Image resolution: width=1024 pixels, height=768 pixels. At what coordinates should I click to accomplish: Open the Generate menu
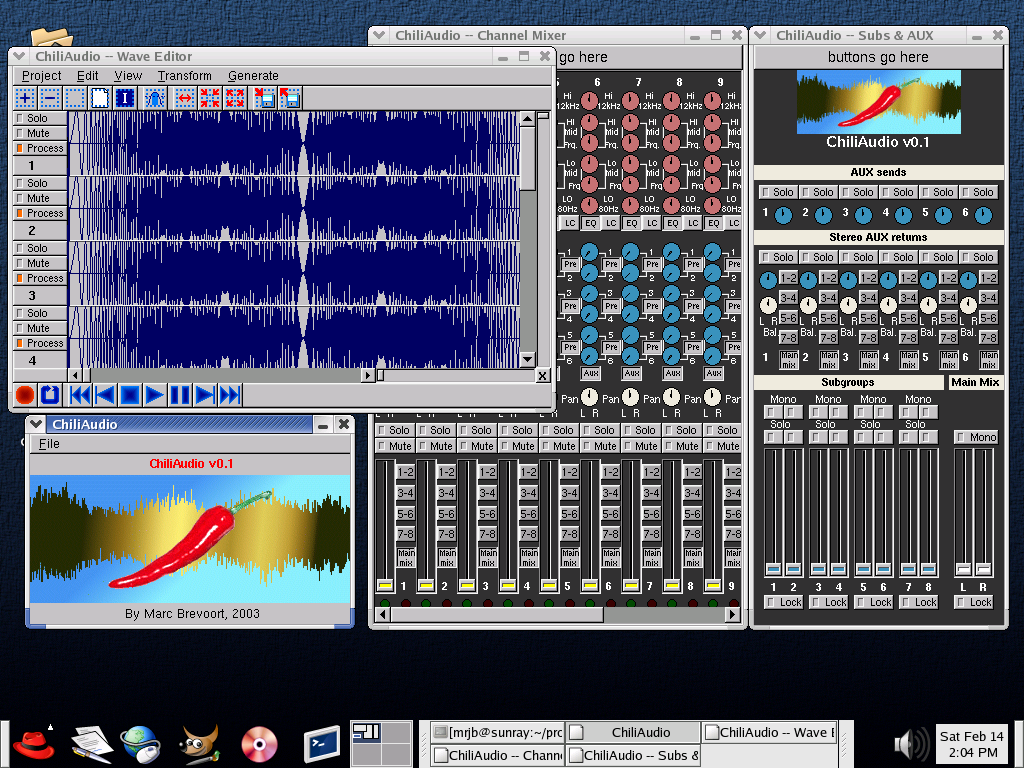(253, 76)
